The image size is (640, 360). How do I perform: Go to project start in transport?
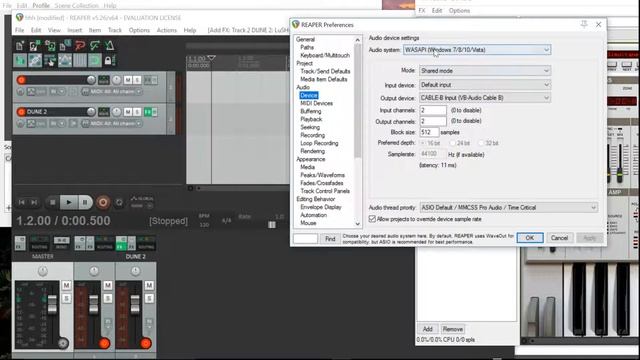coord(22,202)
